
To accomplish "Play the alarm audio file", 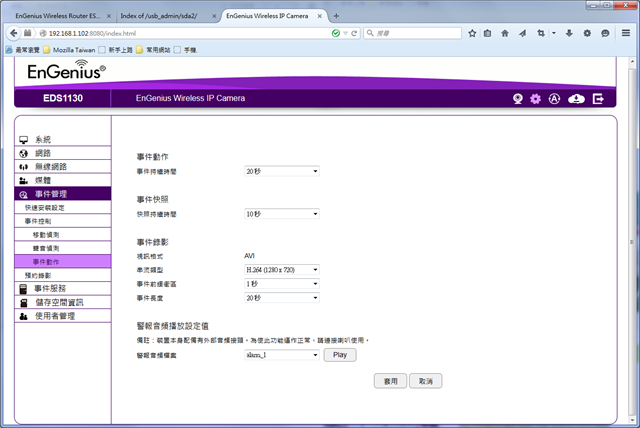I will 340,355.
